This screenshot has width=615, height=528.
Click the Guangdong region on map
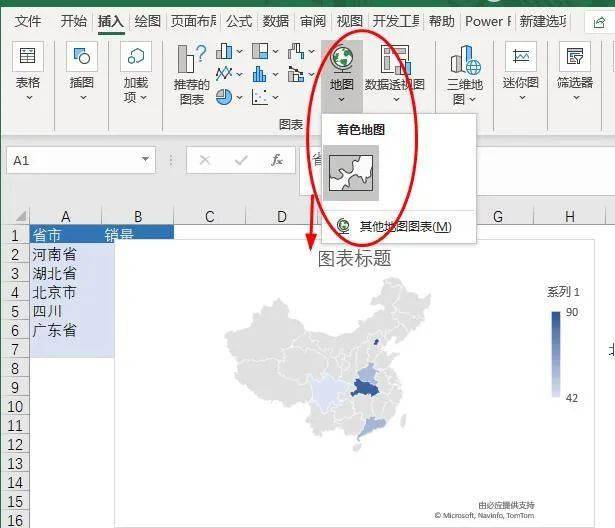coord(373,426)
